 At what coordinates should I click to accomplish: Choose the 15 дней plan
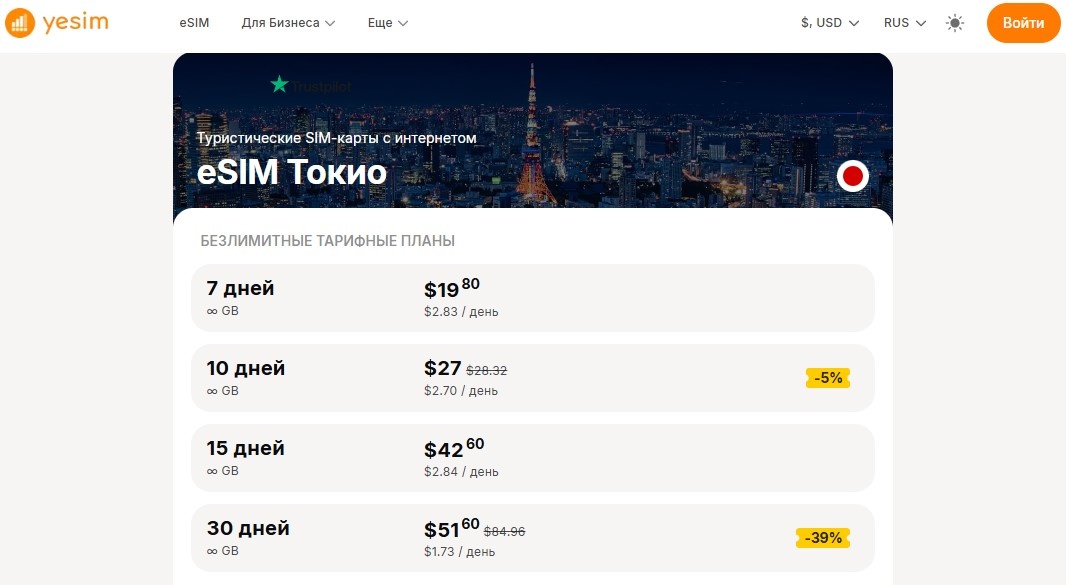532,458
